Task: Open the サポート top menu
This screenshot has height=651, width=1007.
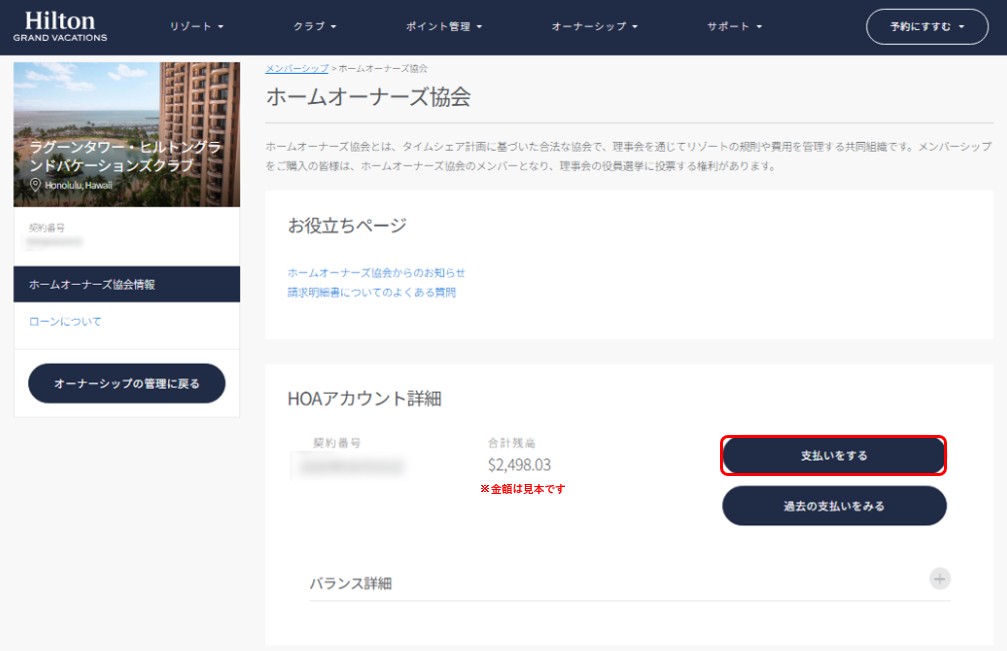Action: pos(733,27)
